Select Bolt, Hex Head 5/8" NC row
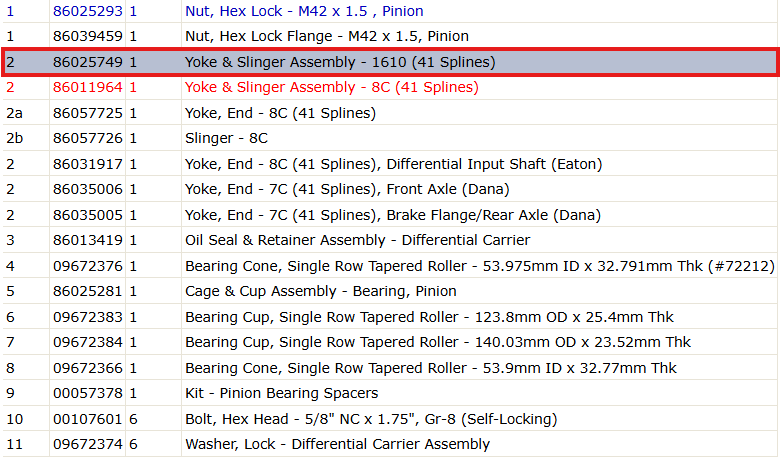 coord(390,419)
